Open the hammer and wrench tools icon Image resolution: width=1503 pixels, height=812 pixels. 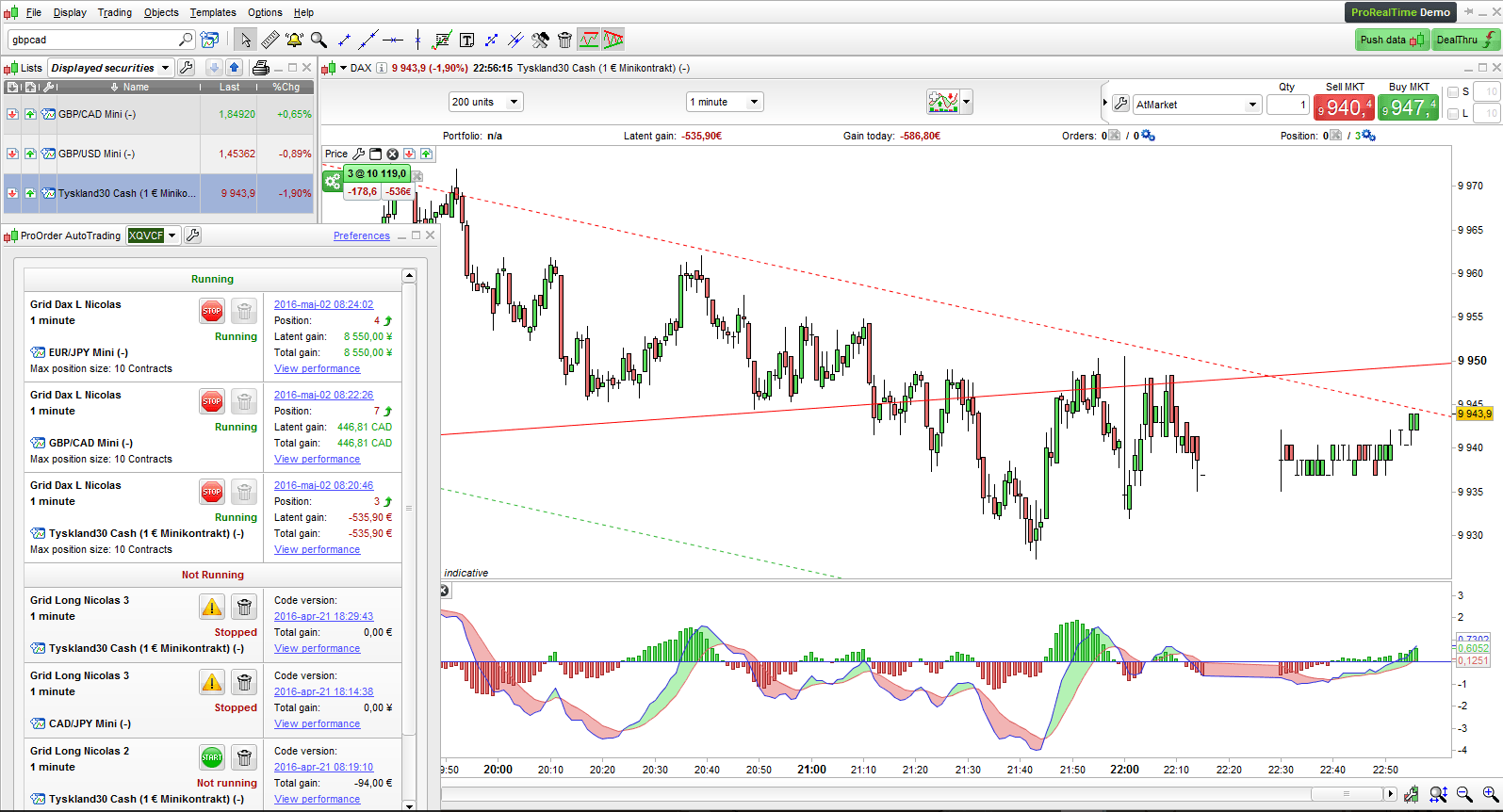point(540,40)
